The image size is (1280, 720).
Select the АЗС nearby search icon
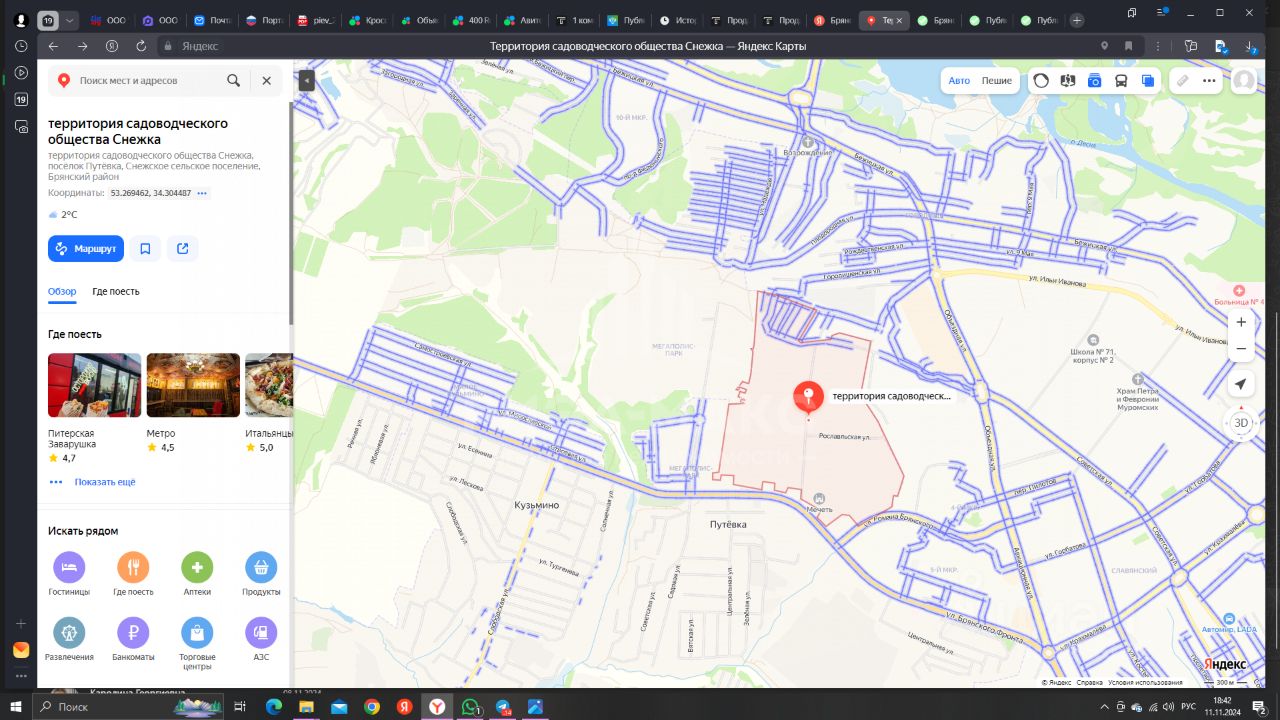(261, 632)
